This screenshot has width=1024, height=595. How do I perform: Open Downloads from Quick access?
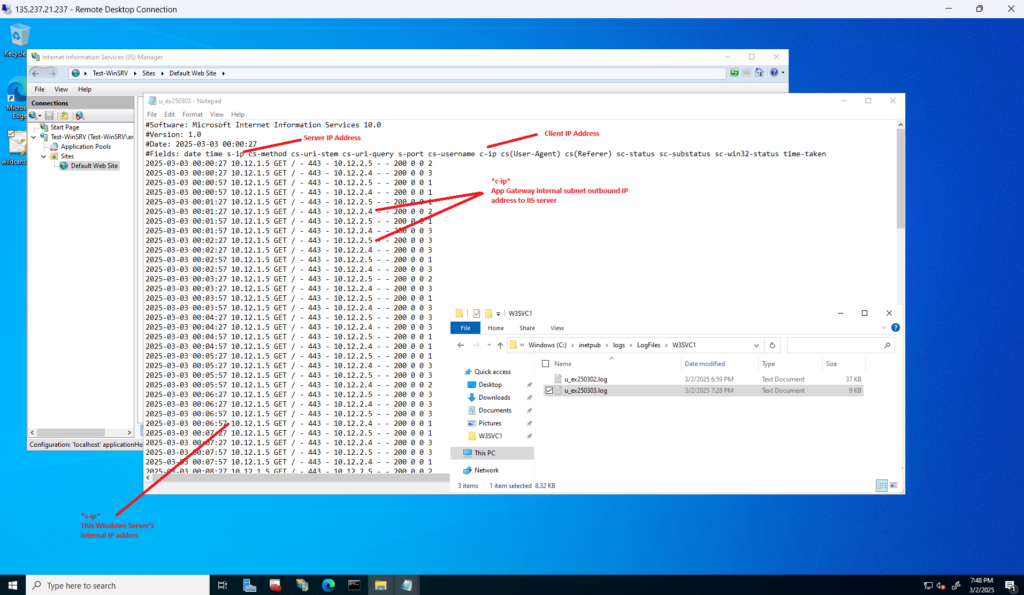[494, 397]
